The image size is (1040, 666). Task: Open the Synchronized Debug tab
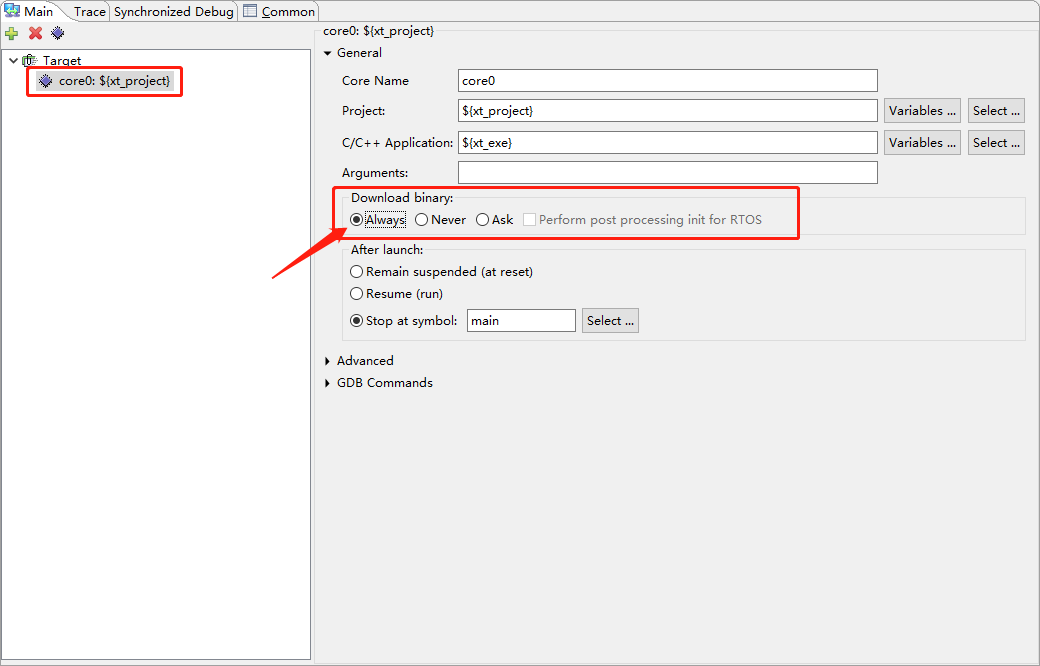pos(173,12)
